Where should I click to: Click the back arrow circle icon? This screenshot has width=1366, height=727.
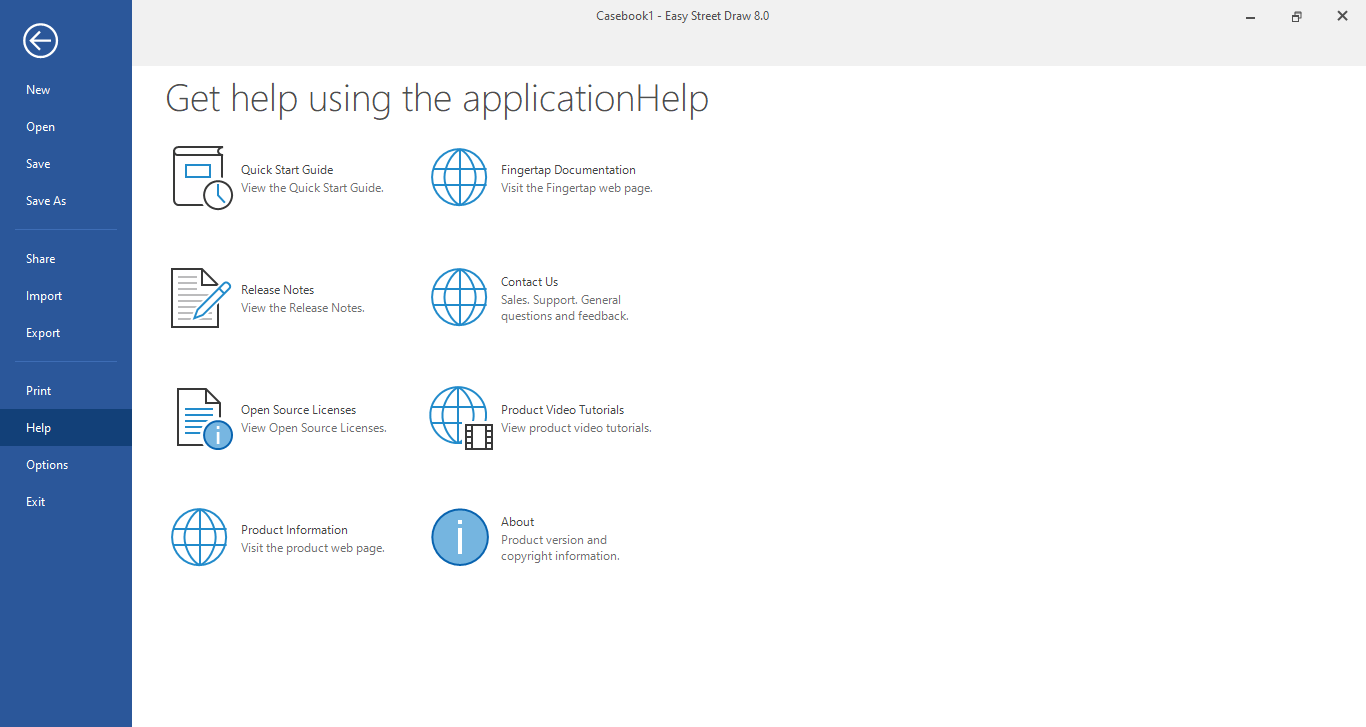(41, 41)
